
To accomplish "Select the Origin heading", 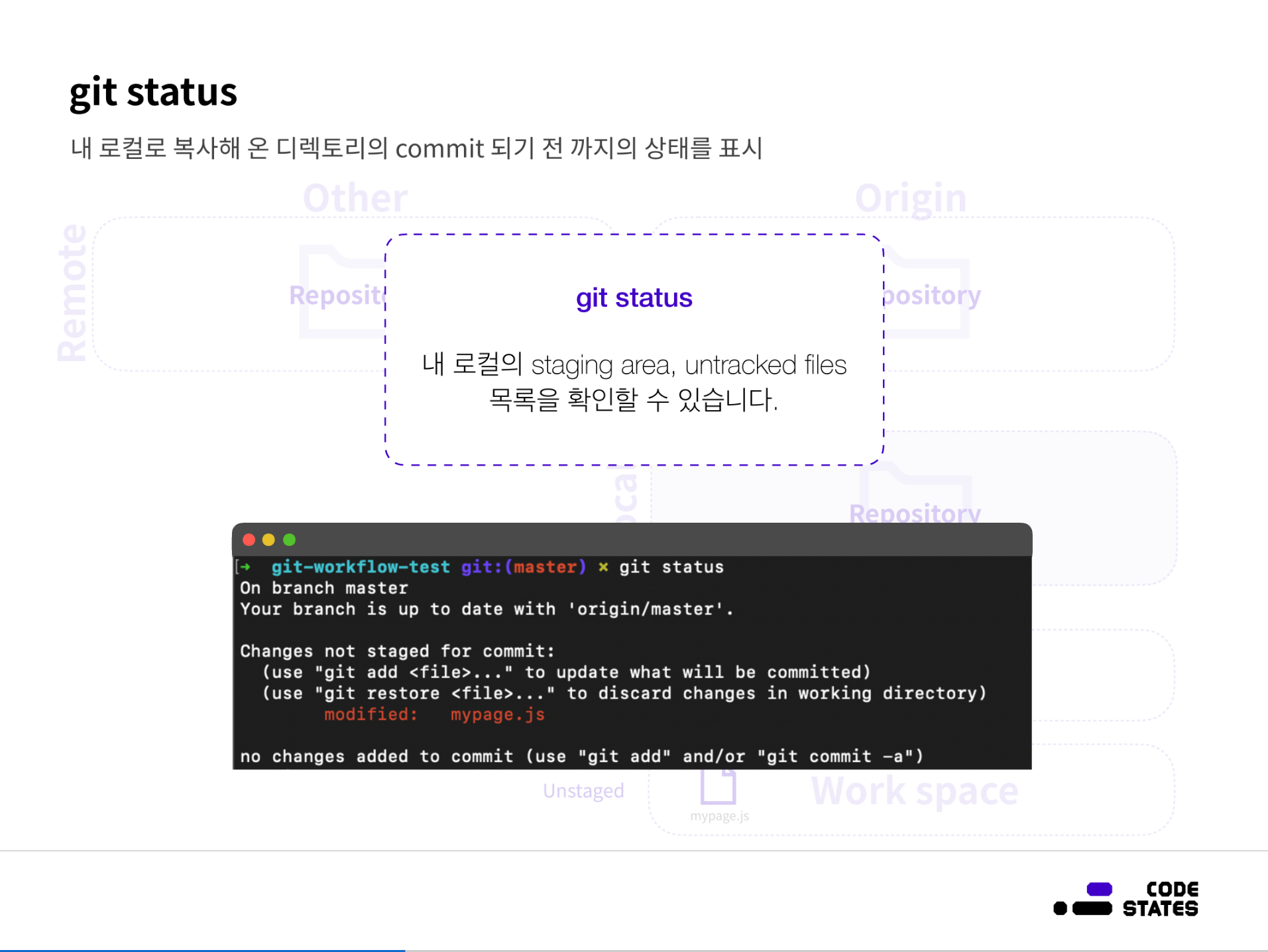I will pos(911,197).
